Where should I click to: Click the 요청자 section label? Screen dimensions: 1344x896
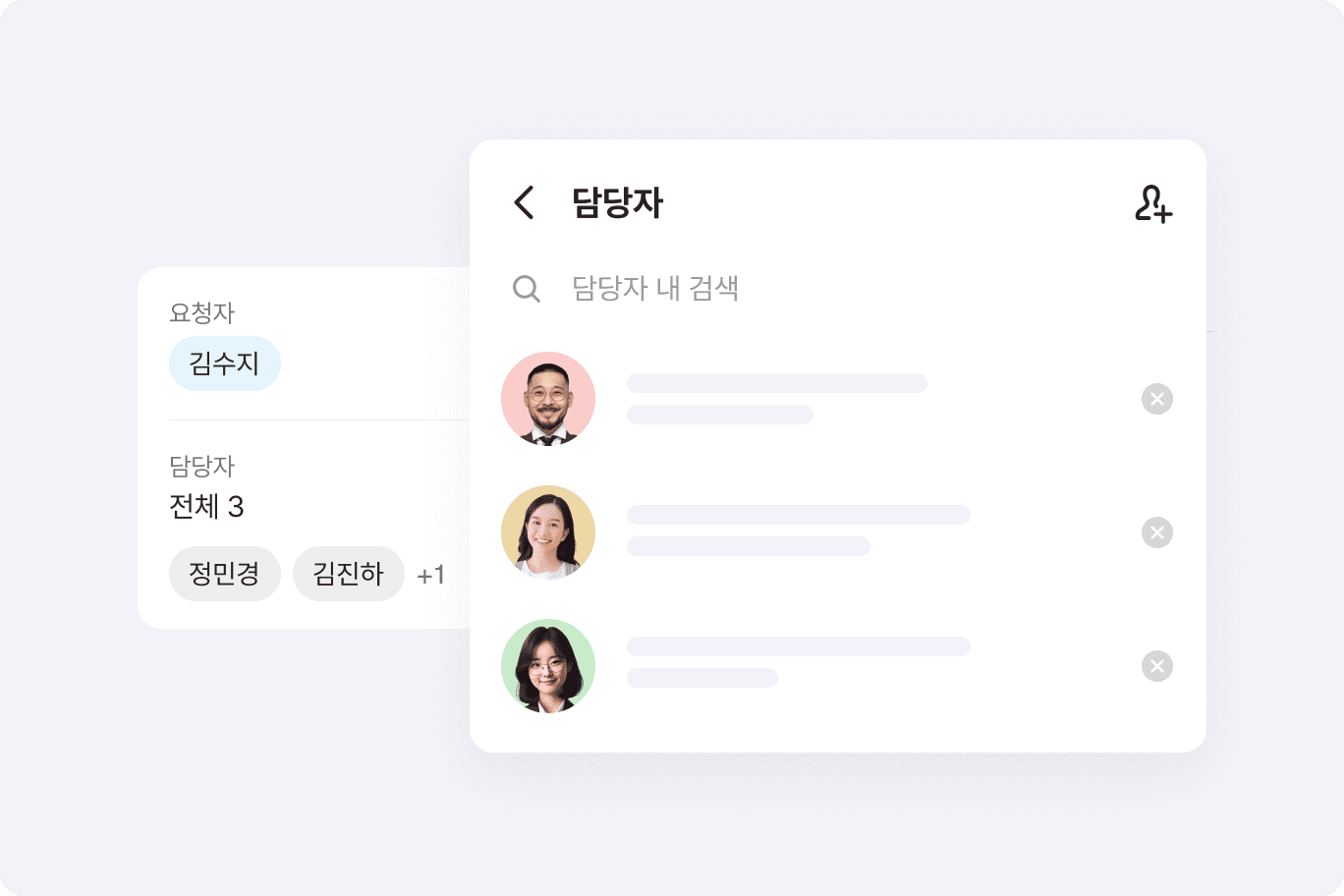pos(202,313)
